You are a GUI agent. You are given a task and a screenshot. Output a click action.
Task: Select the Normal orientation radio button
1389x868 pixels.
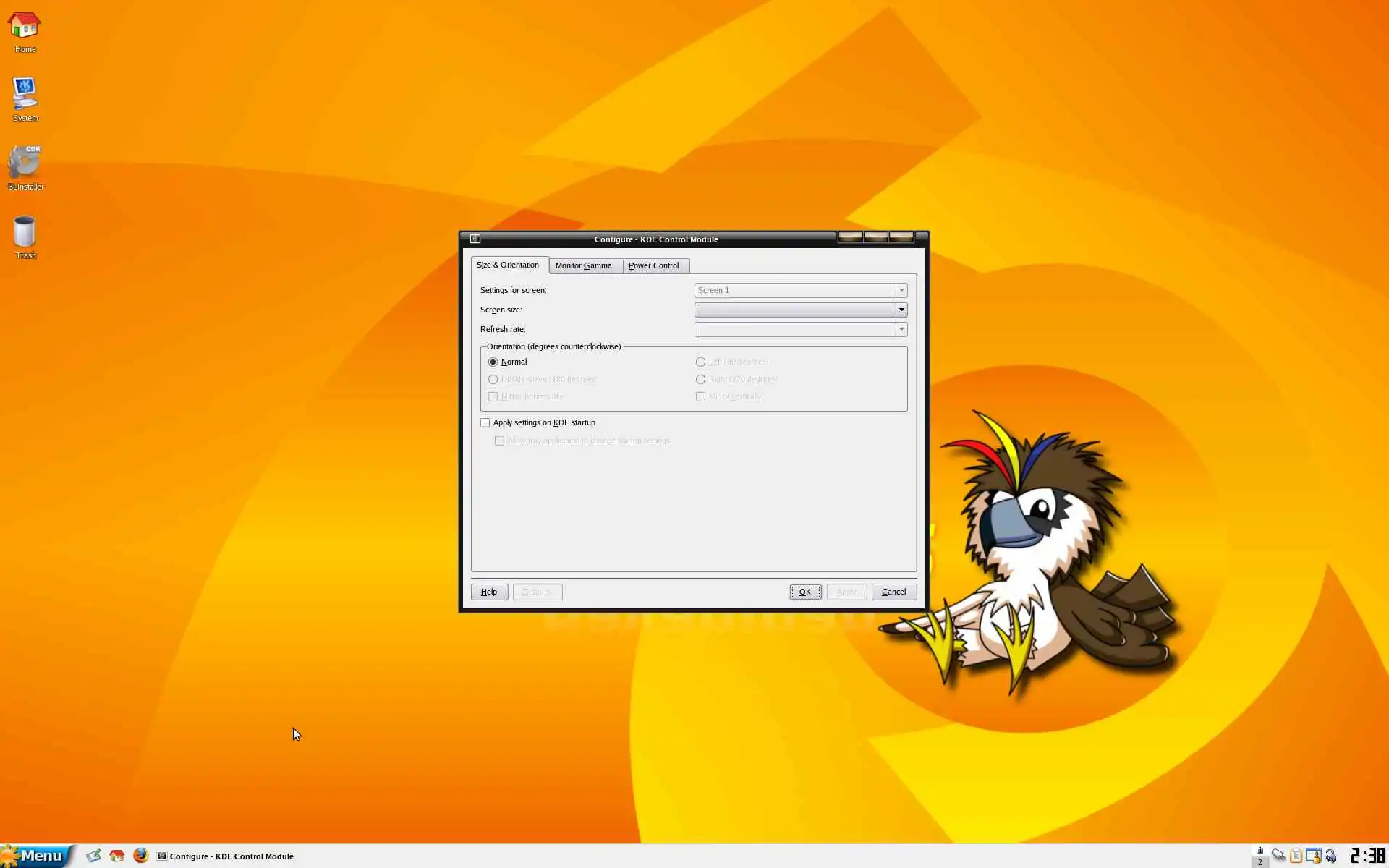pyautogui.click(x=493, y=362)
